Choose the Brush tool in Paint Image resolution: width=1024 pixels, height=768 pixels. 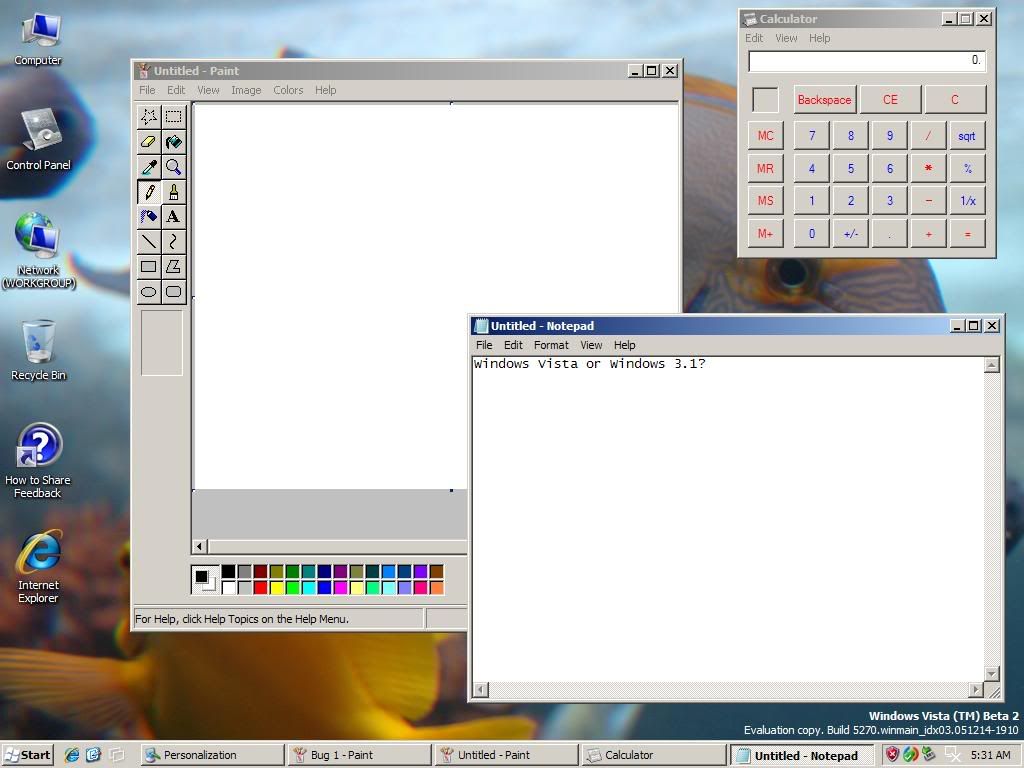(x=173, y=192)
